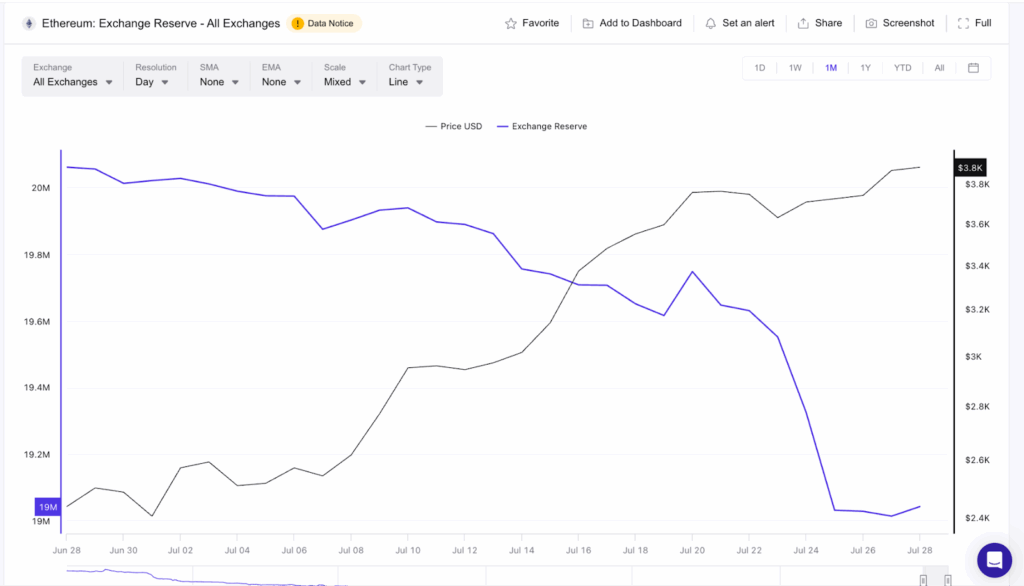Image resolution: width=1024 pixels, height=586 pixels.
Task: Toggle the Price USD legend series
Action: 454,126
